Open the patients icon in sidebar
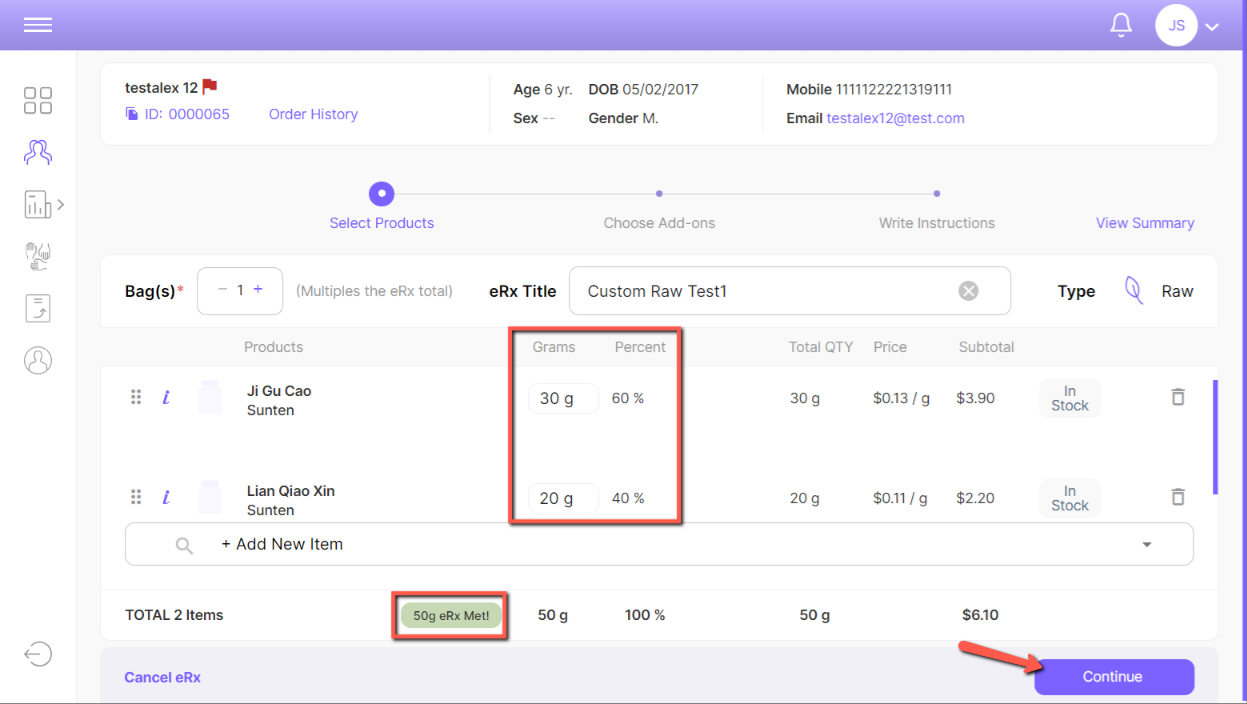The image size is (1247, 704). [38, 152]
